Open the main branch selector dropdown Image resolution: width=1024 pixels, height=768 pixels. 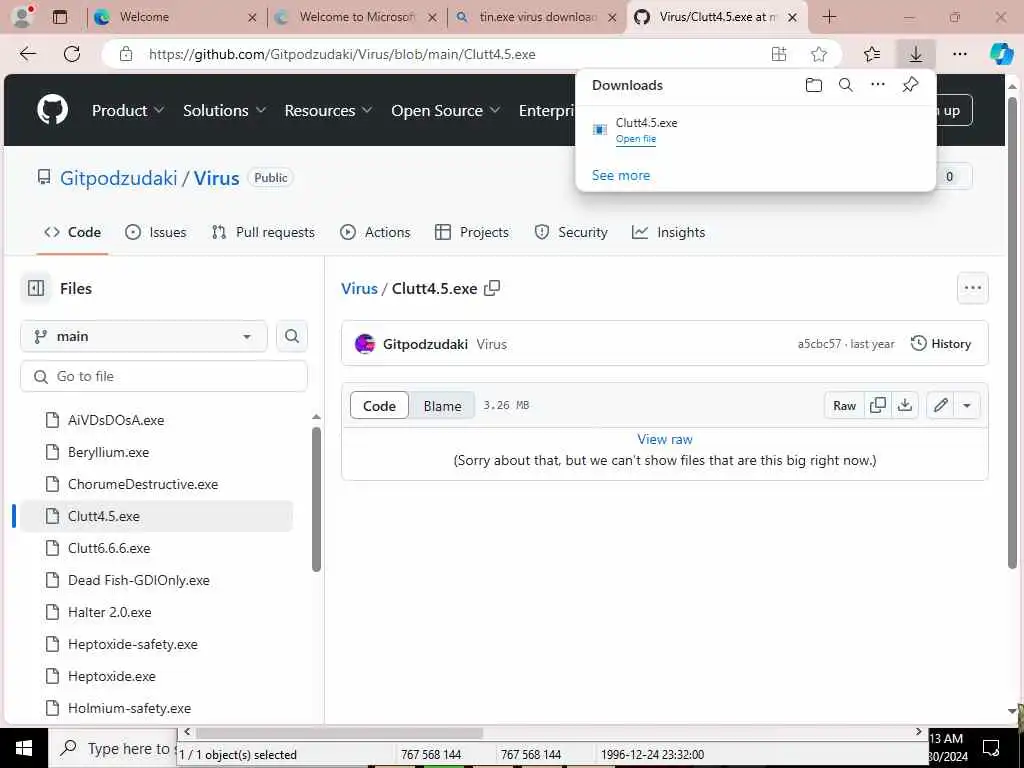[x=144, y=336]
